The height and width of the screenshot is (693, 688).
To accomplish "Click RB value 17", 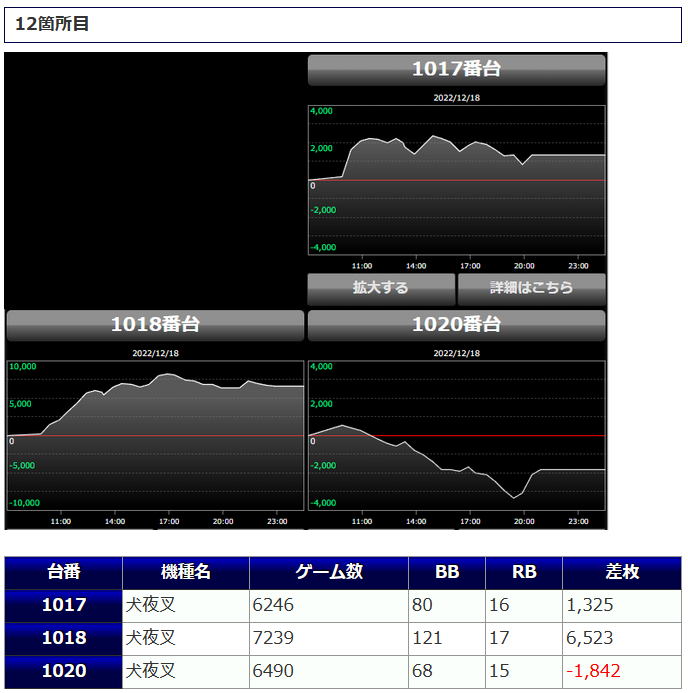I will coord(499,639).
